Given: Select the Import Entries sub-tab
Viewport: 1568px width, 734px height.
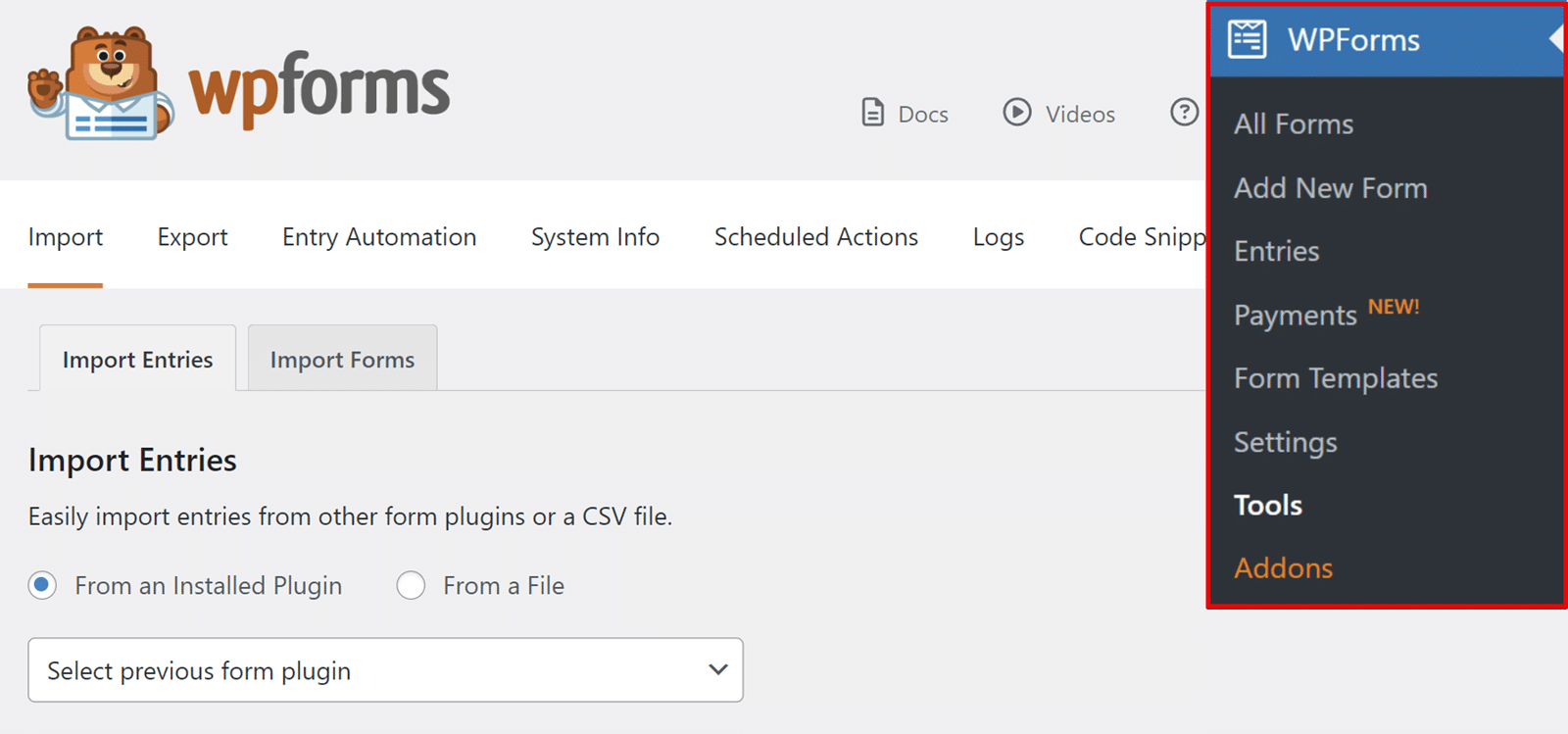Looking at the screenshot, I should pos(138,359).
